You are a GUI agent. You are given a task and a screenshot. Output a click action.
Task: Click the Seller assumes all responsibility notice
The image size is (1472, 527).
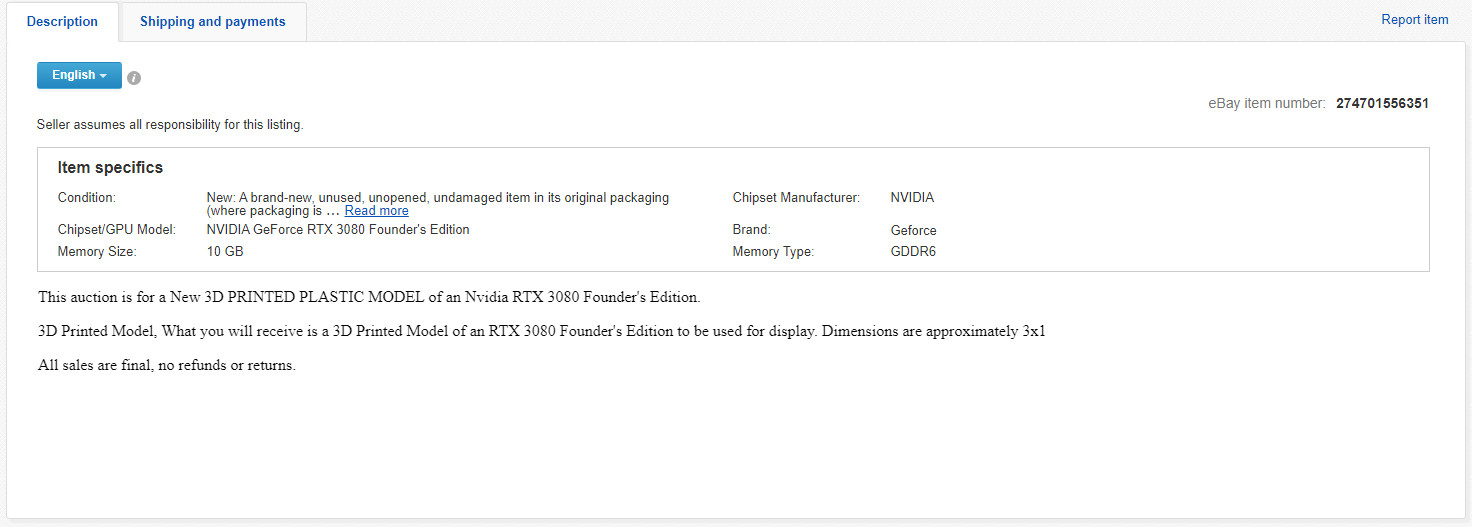(x=170, y=125)
